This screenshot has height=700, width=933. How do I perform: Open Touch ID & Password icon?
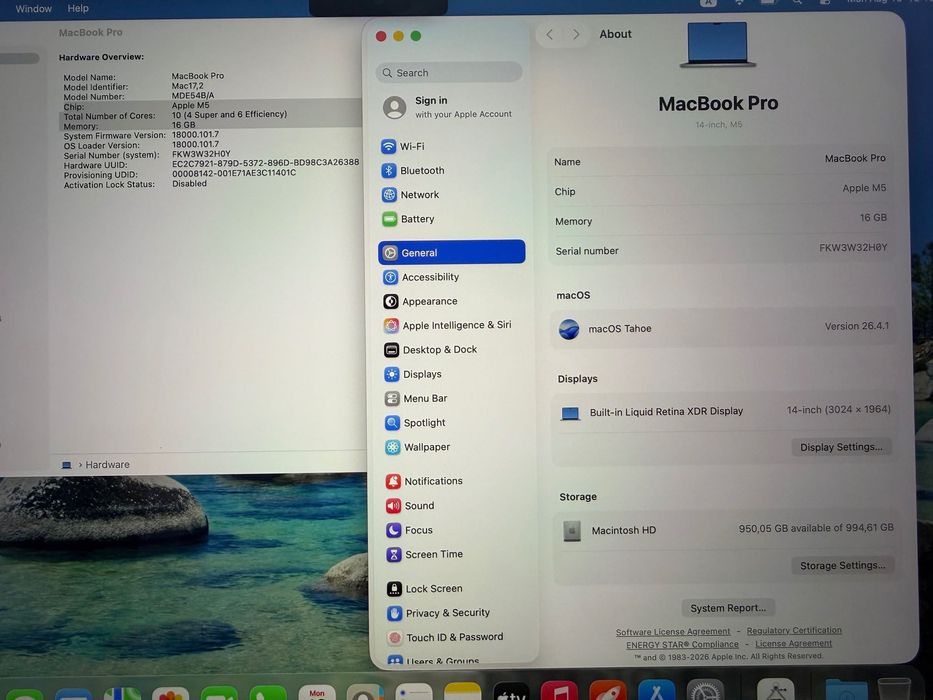tap(395, 638)
